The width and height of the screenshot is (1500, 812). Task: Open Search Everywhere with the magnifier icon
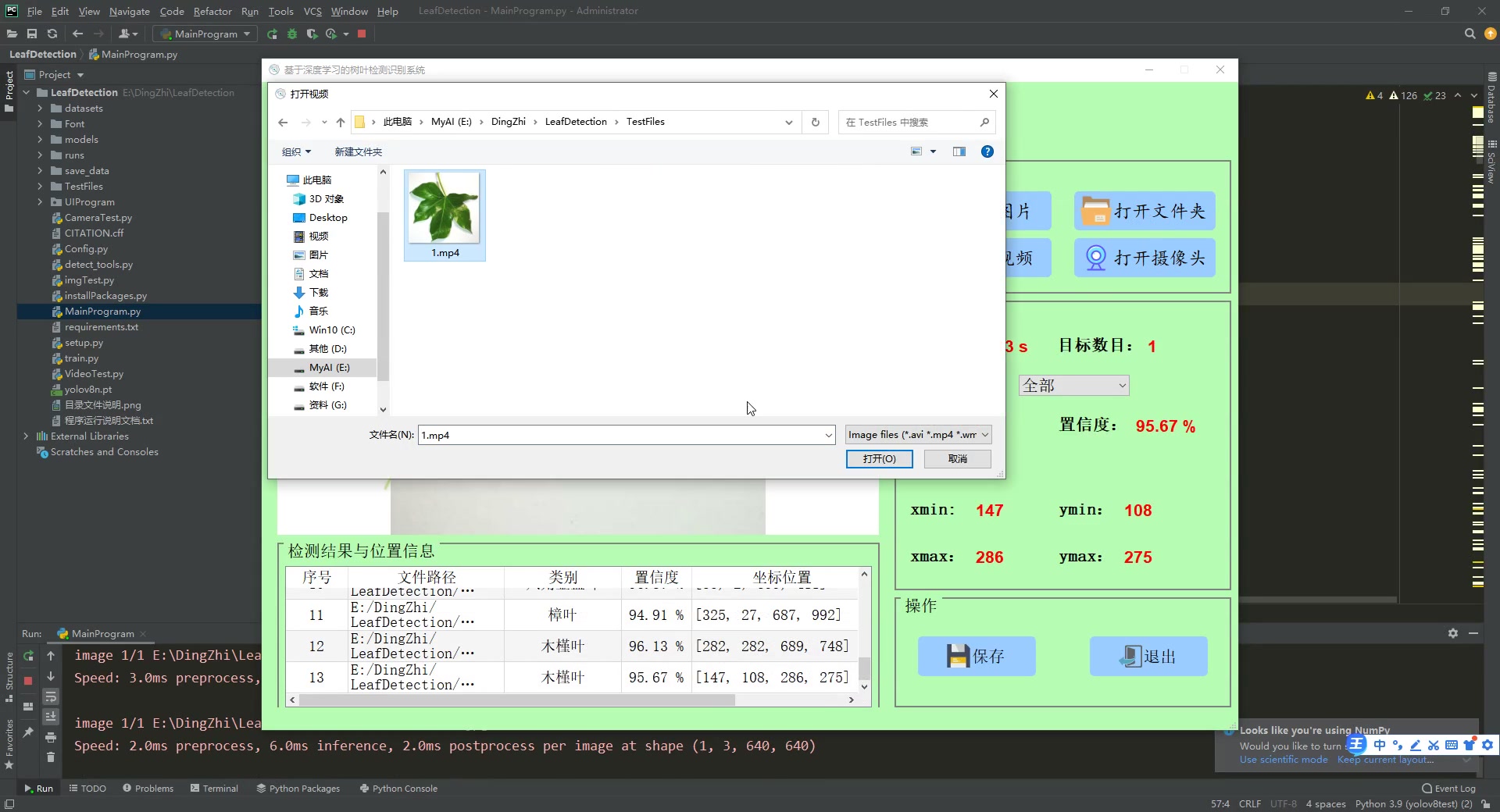coord(1470,34)
